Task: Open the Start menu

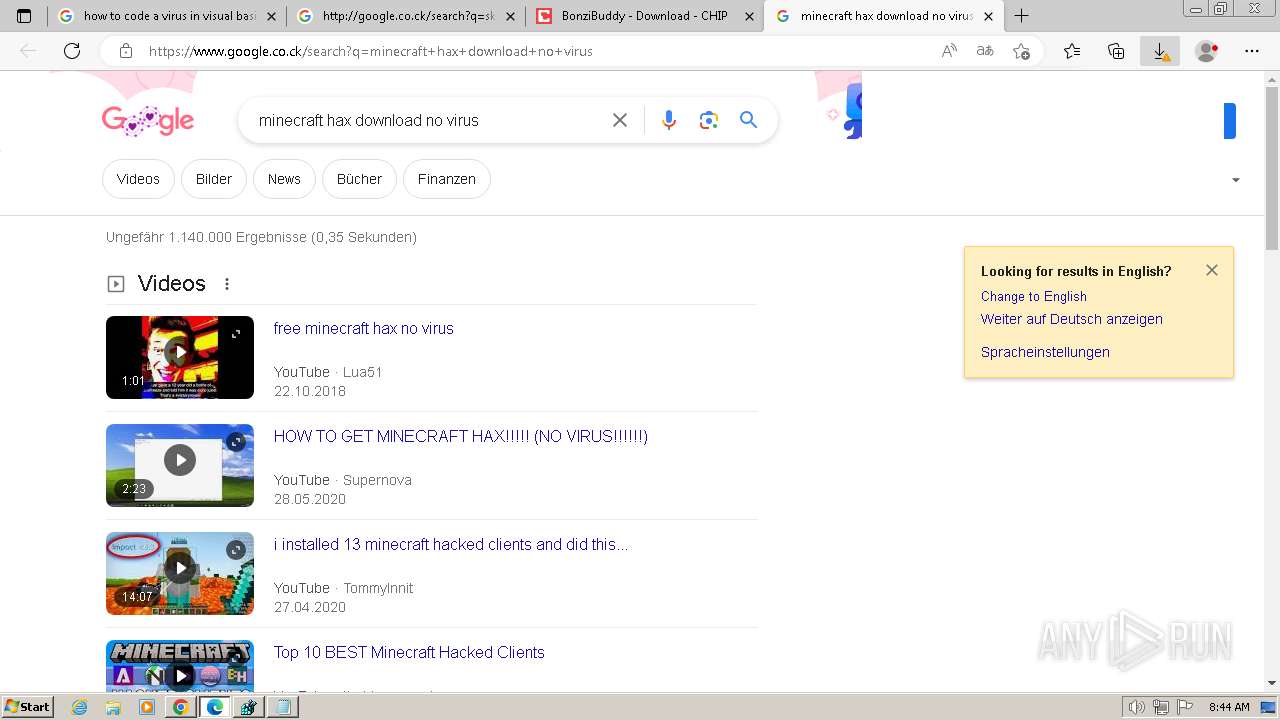Action: click(28, 707)
